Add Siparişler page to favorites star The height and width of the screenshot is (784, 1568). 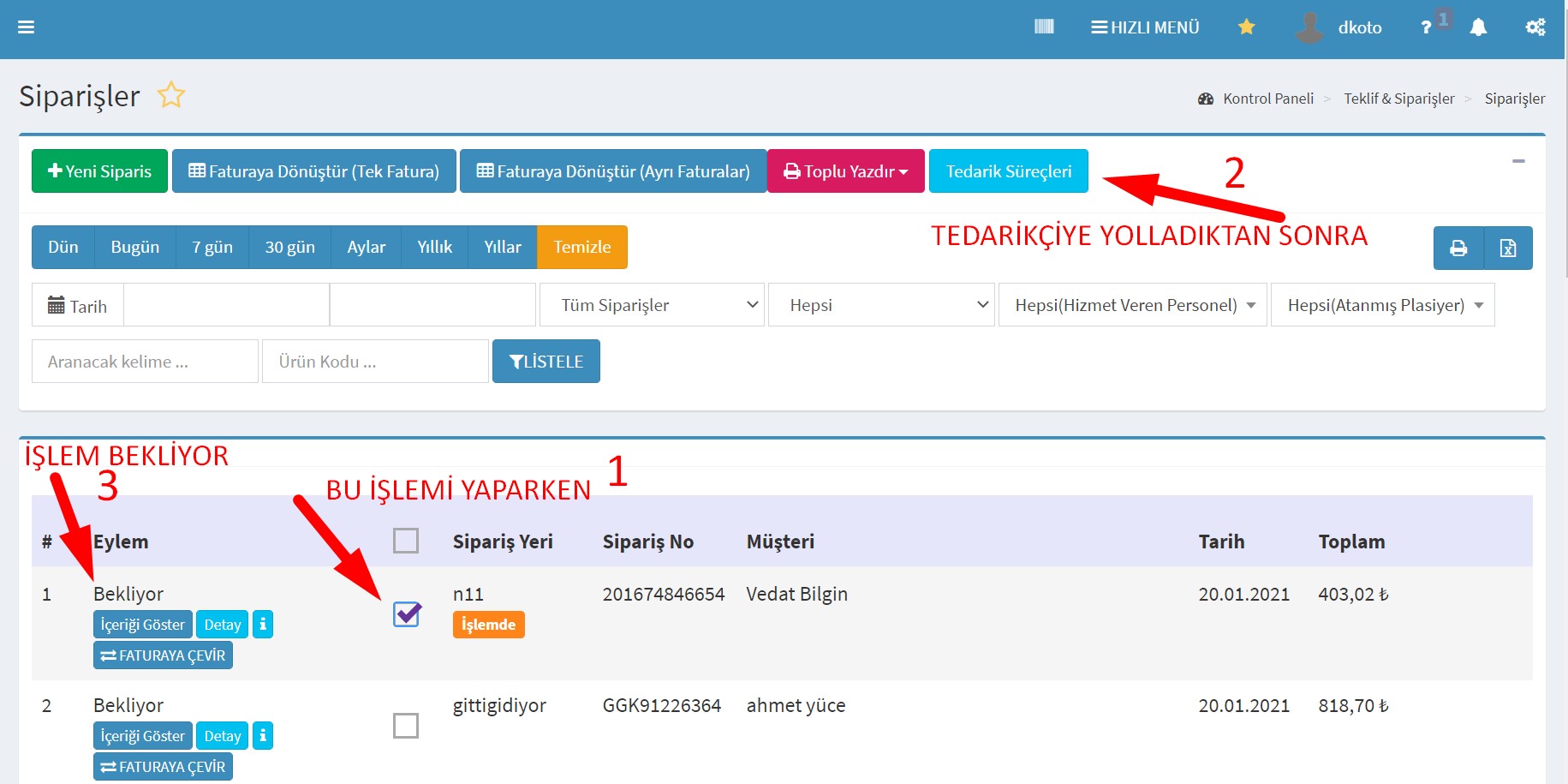171,95
